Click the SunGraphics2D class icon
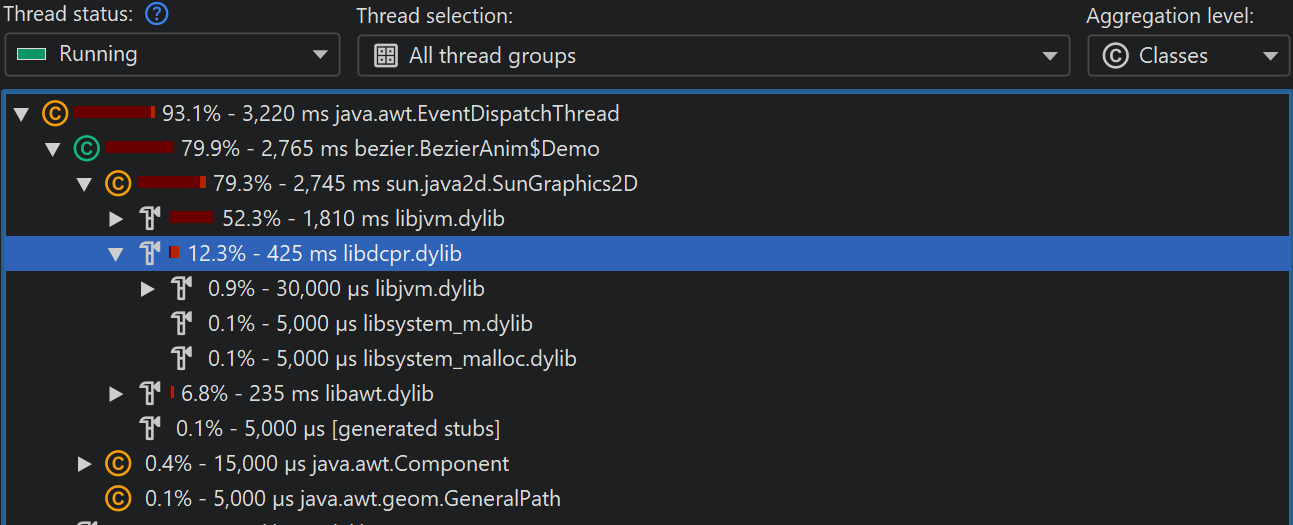This screenshot has height=525, width=1293. (118, 184)
